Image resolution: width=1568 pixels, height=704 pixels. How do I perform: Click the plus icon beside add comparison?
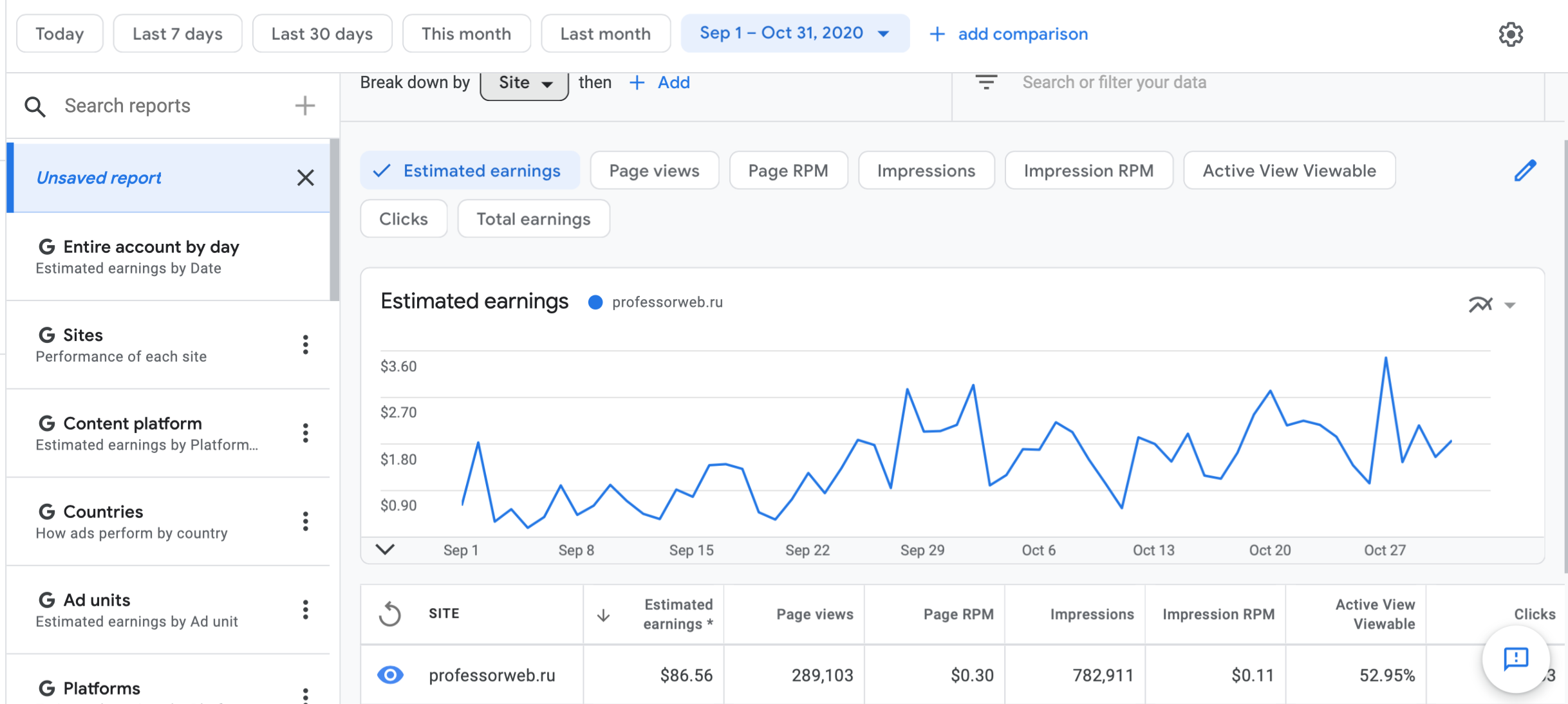click(938, 34)
